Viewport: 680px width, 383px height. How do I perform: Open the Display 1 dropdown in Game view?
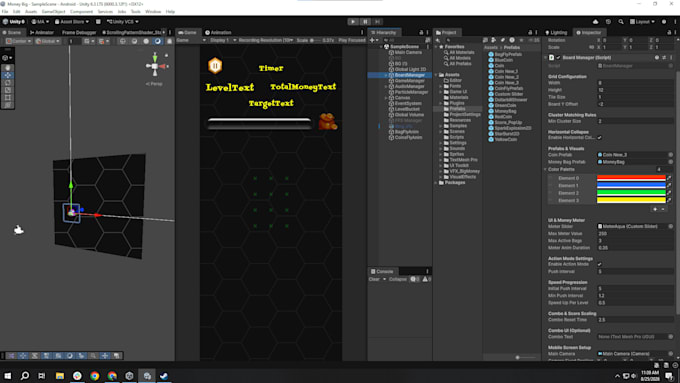click(223, 40)
